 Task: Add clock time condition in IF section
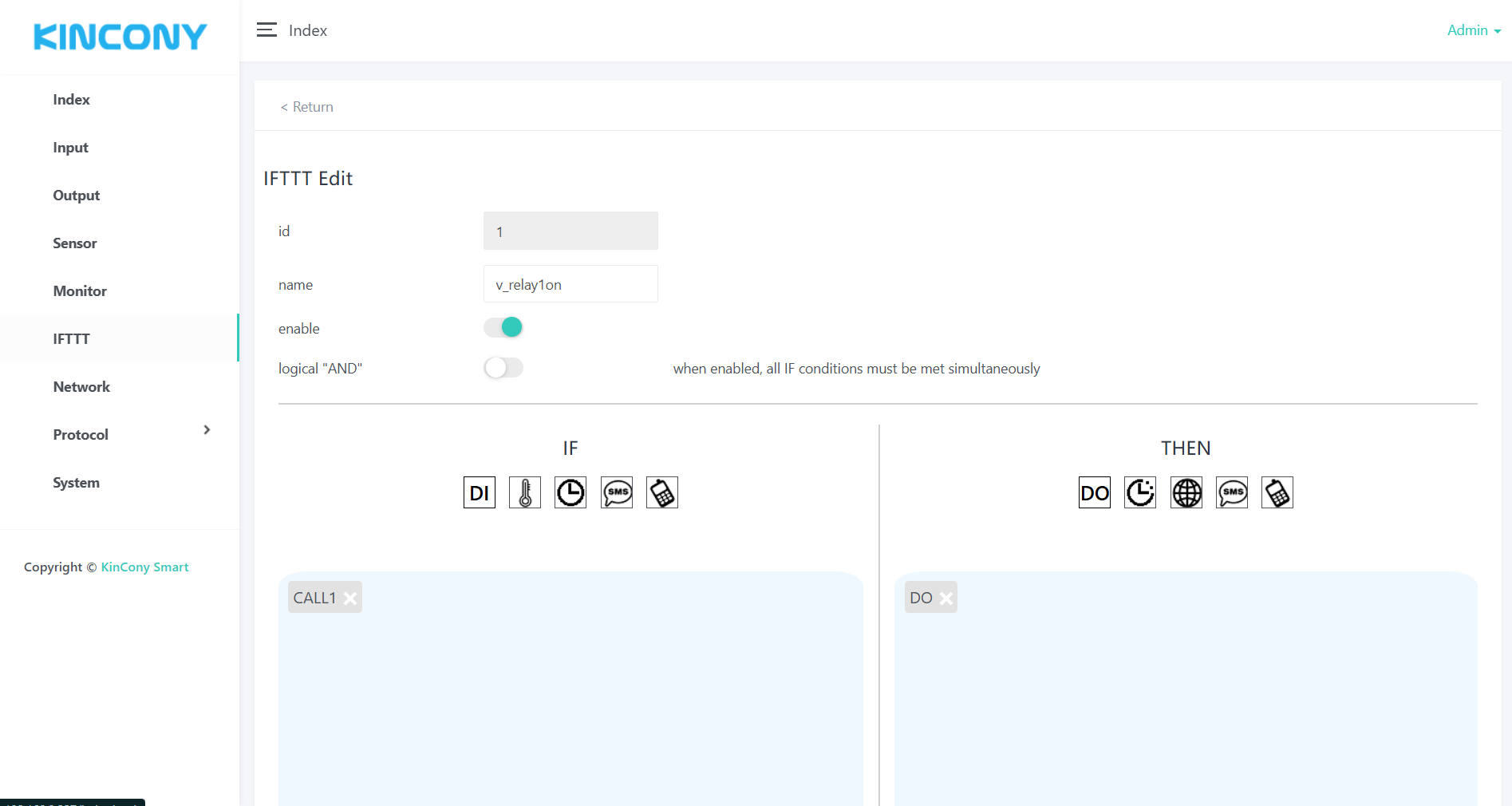point(570,492)
